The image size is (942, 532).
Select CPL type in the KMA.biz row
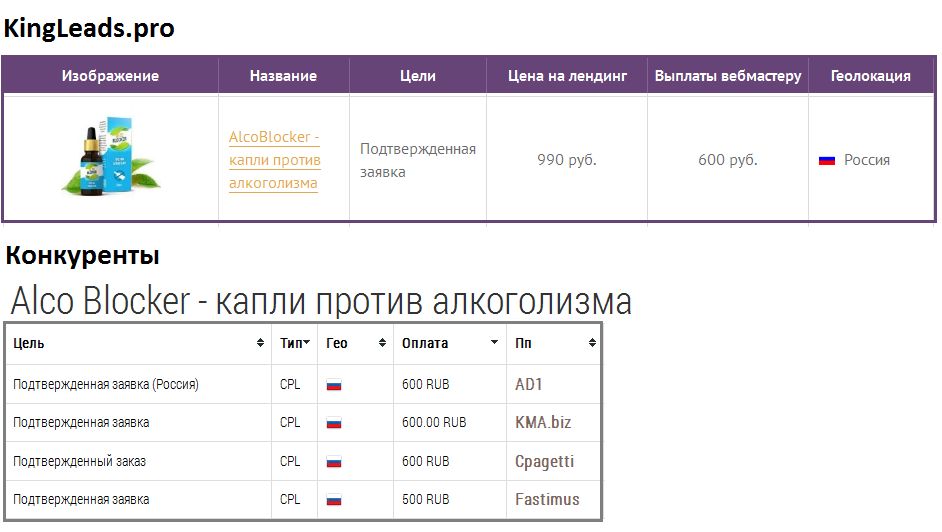(x=290, y=423)
